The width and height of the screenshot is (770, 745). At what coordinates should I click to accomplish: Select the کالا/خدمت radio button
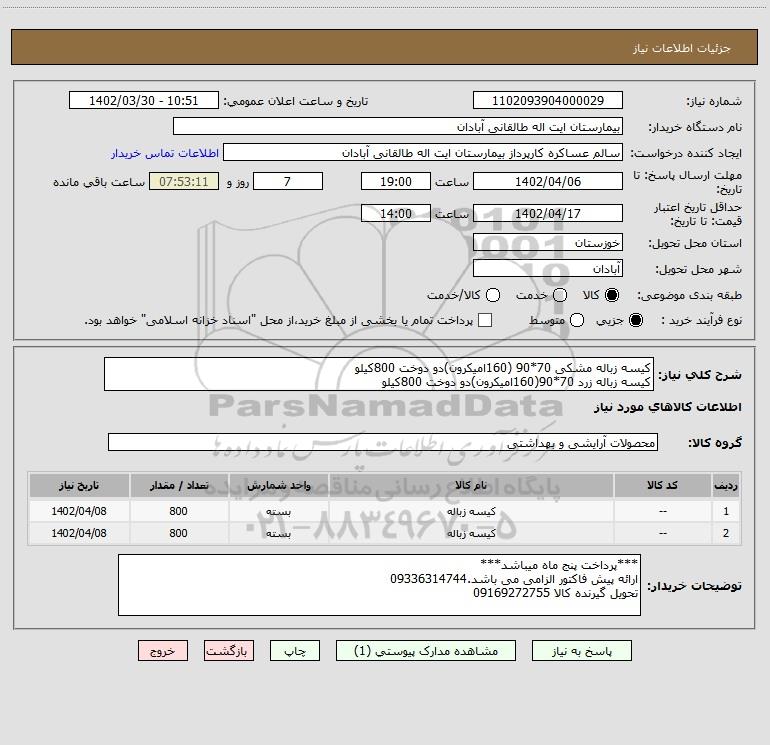(493, 295)
